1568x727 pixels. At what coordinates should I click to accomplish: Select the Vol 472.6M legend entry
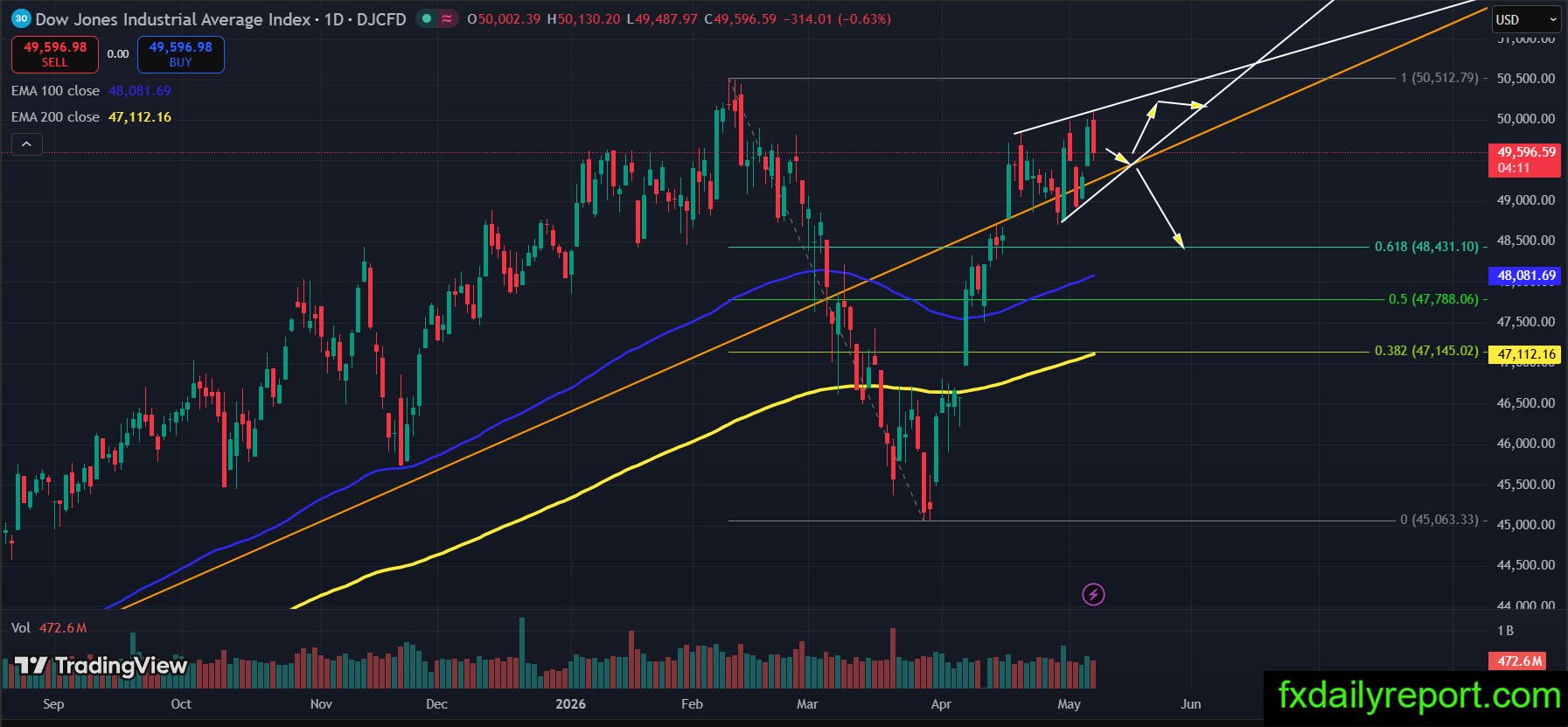coord(49,628)
